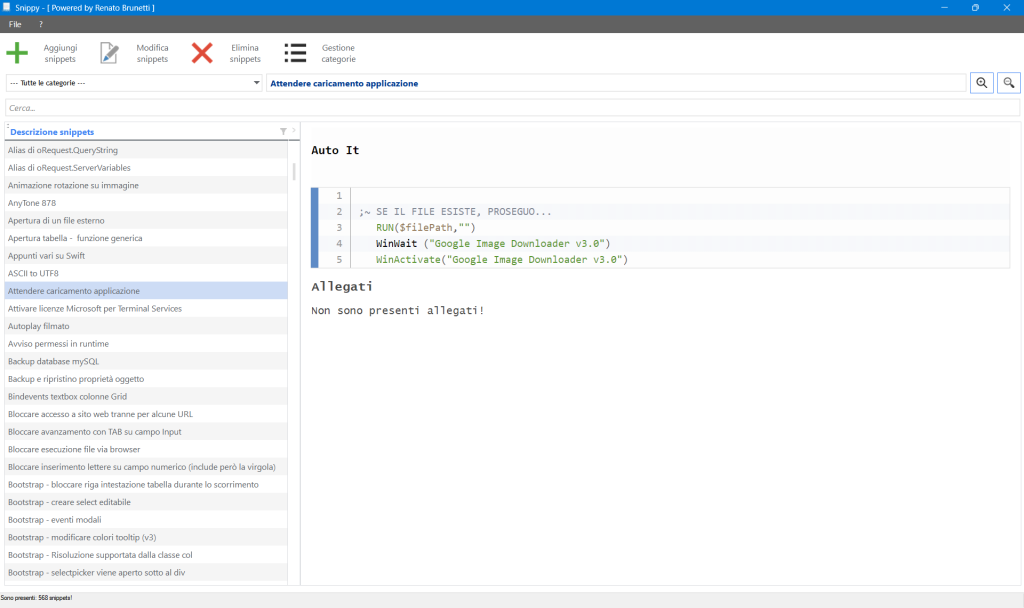Click the red X Elimina snippets icon

[x=202, y=53]
